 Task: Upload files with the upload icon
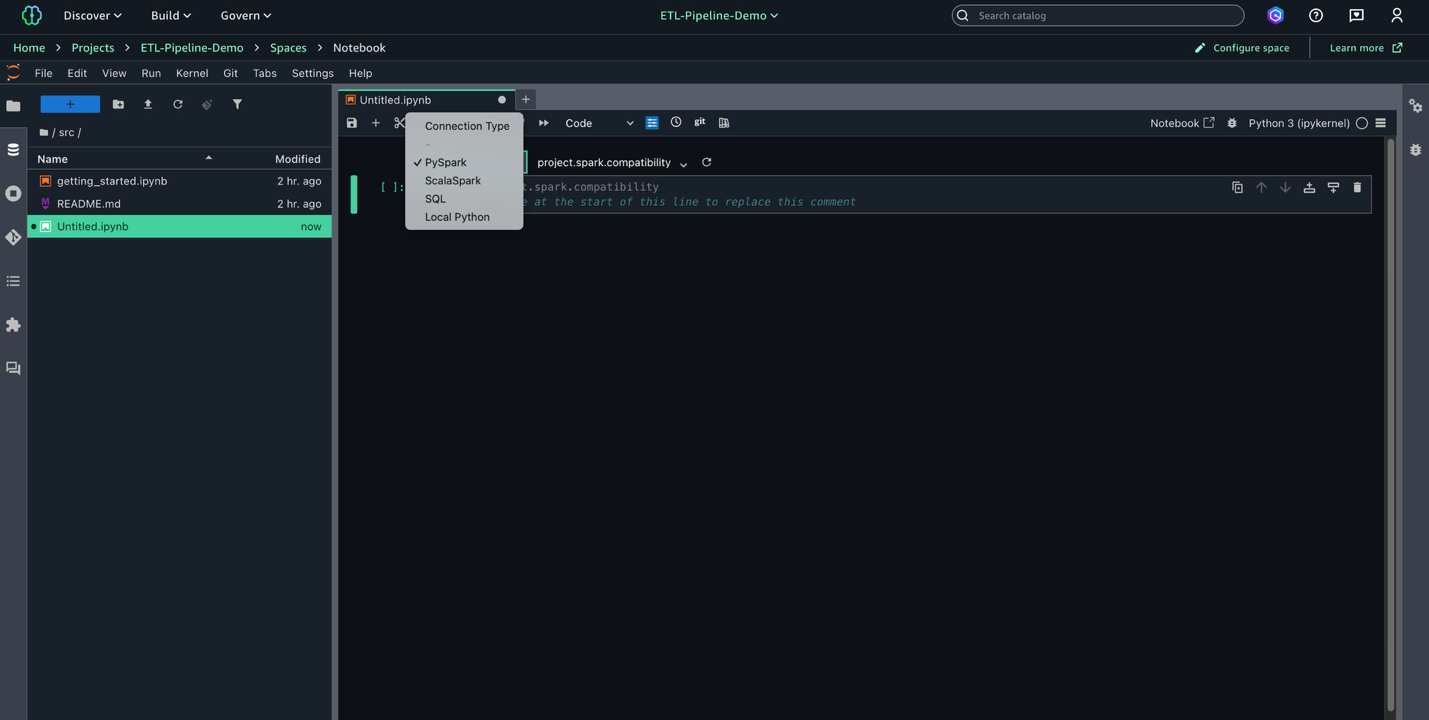(148, 104)
